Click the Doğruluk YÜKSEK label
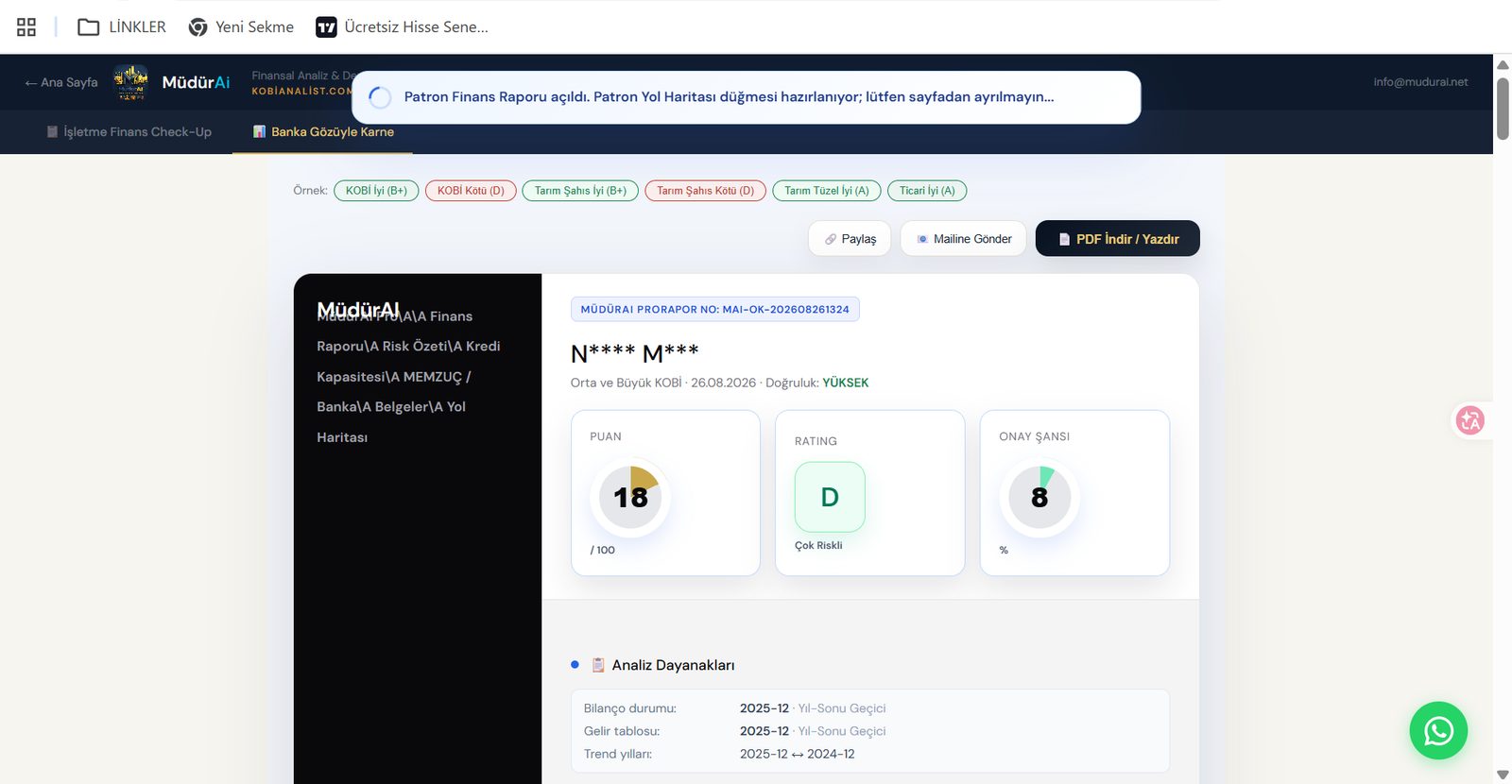Image resolution: width=1512 pixels, height=784 pixels. pos(816,383)
